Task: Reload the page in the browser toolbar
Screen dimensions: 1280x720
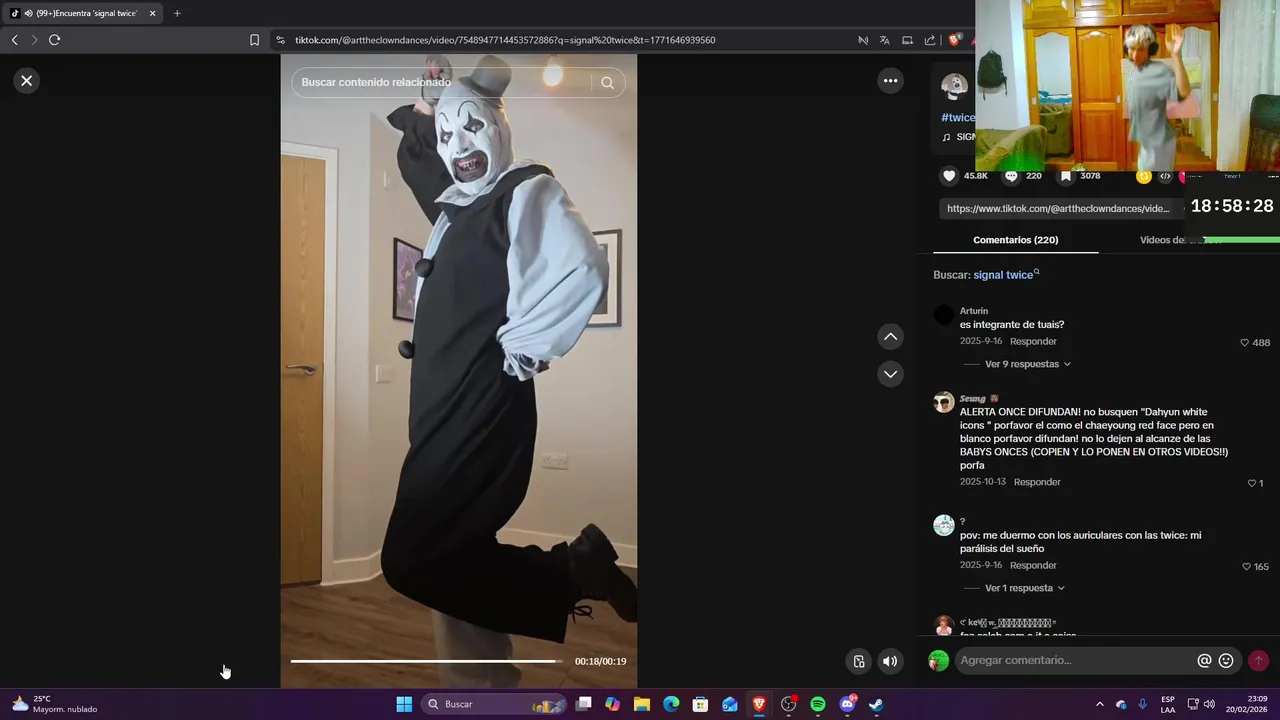Action: click(54, 40)
